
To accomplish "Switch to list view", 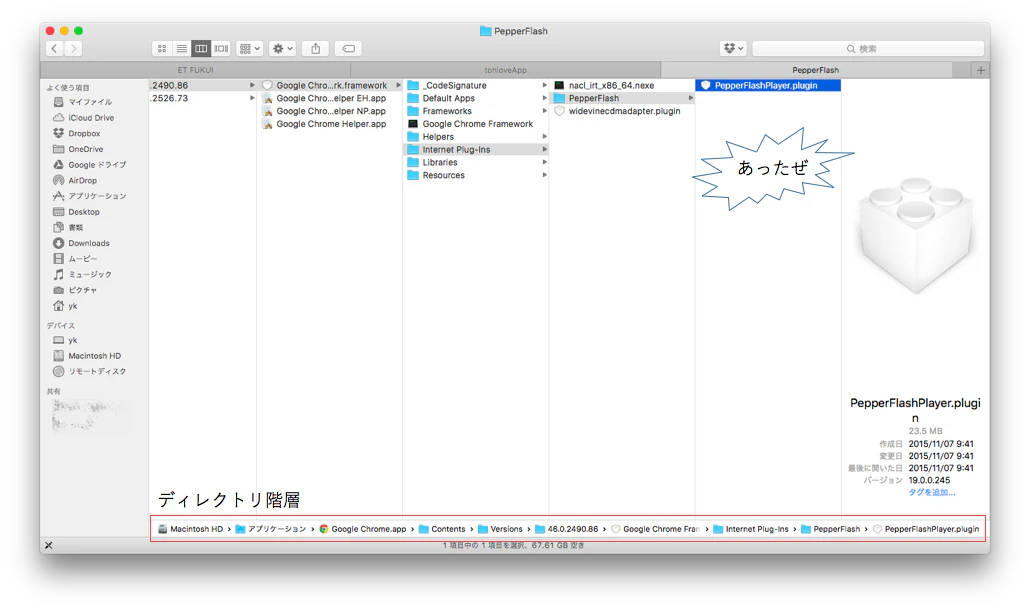I will [x=181, y=49].
